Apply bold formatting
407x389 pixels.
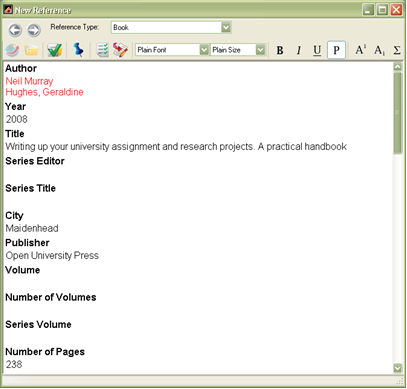click(x=280, y=50)
